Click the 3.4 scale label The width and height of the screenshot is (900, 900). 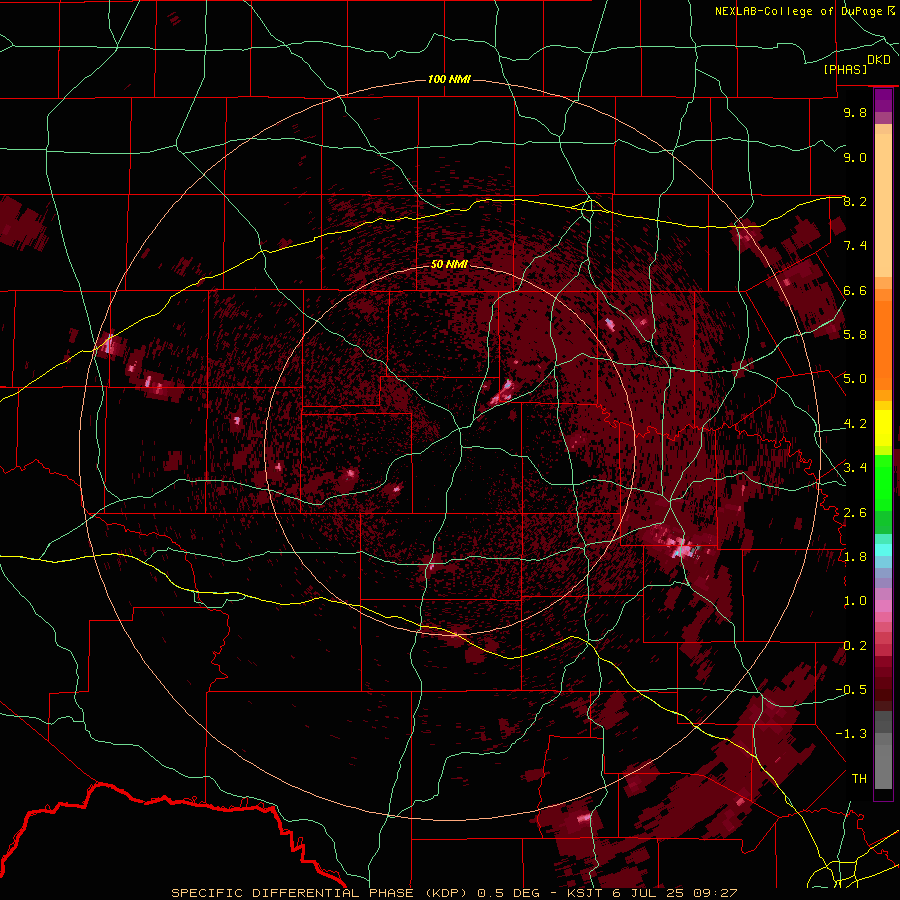point(855,468)
